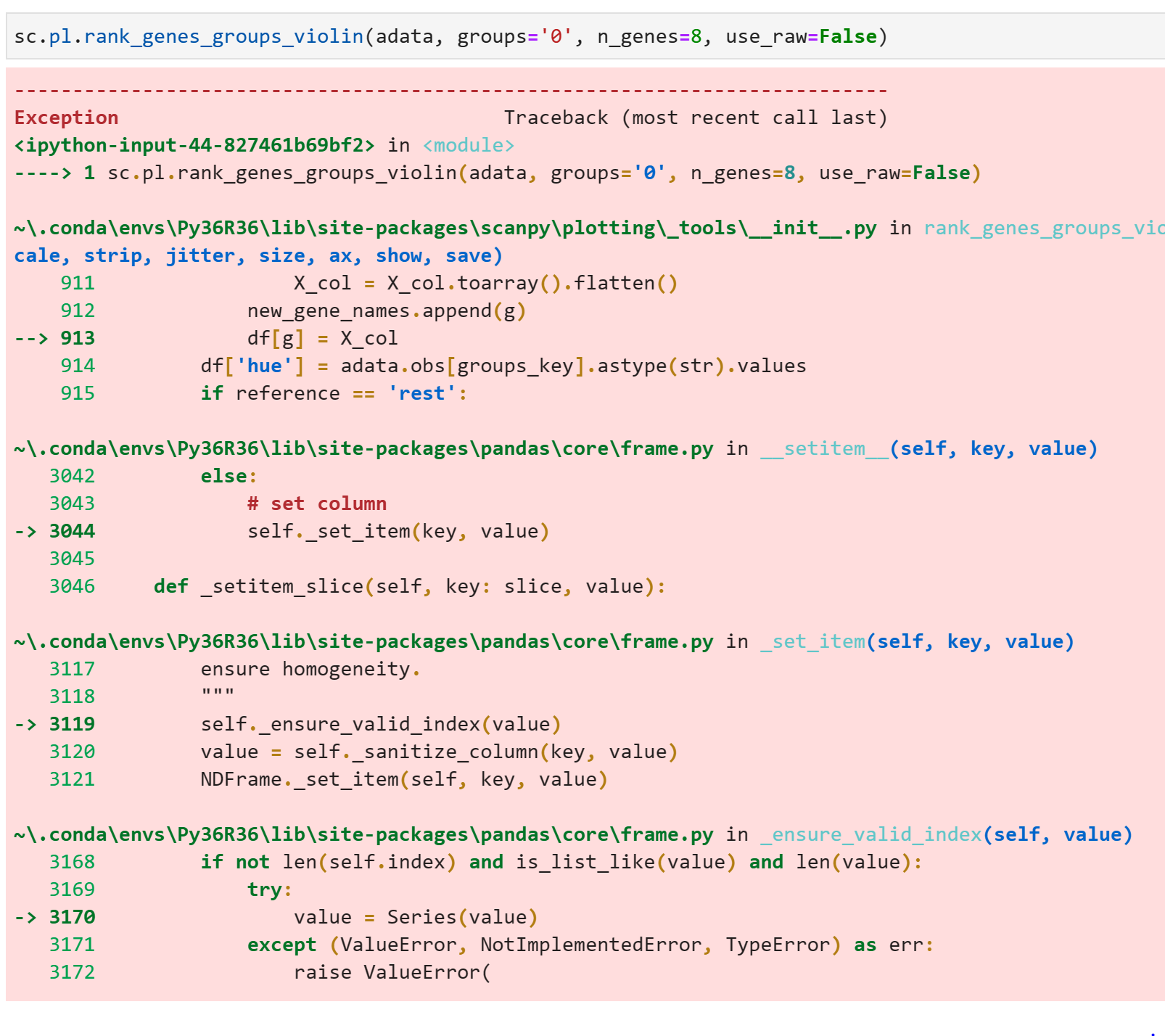
Task: Open the _set_item link in frame.py header
Action: pos(811,641)
